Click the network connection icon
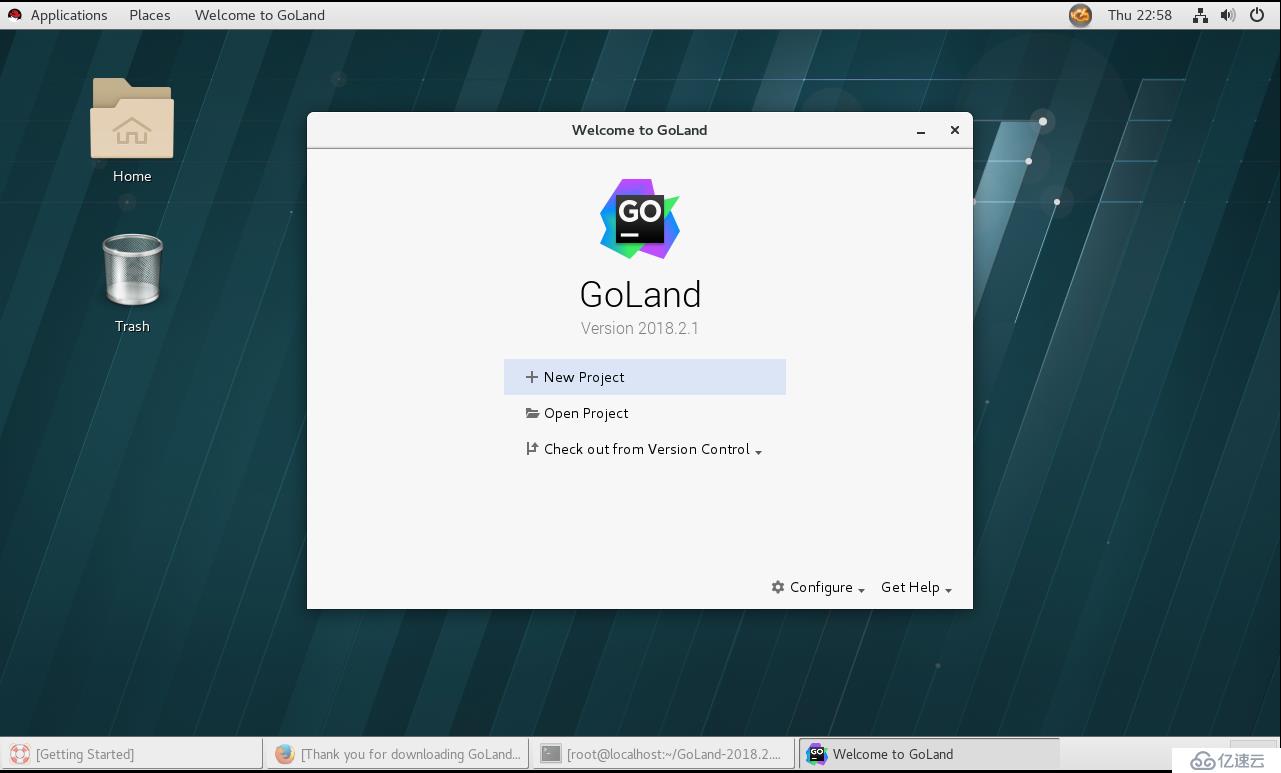Screen dimensions: 1281x773 point(1200,15)
